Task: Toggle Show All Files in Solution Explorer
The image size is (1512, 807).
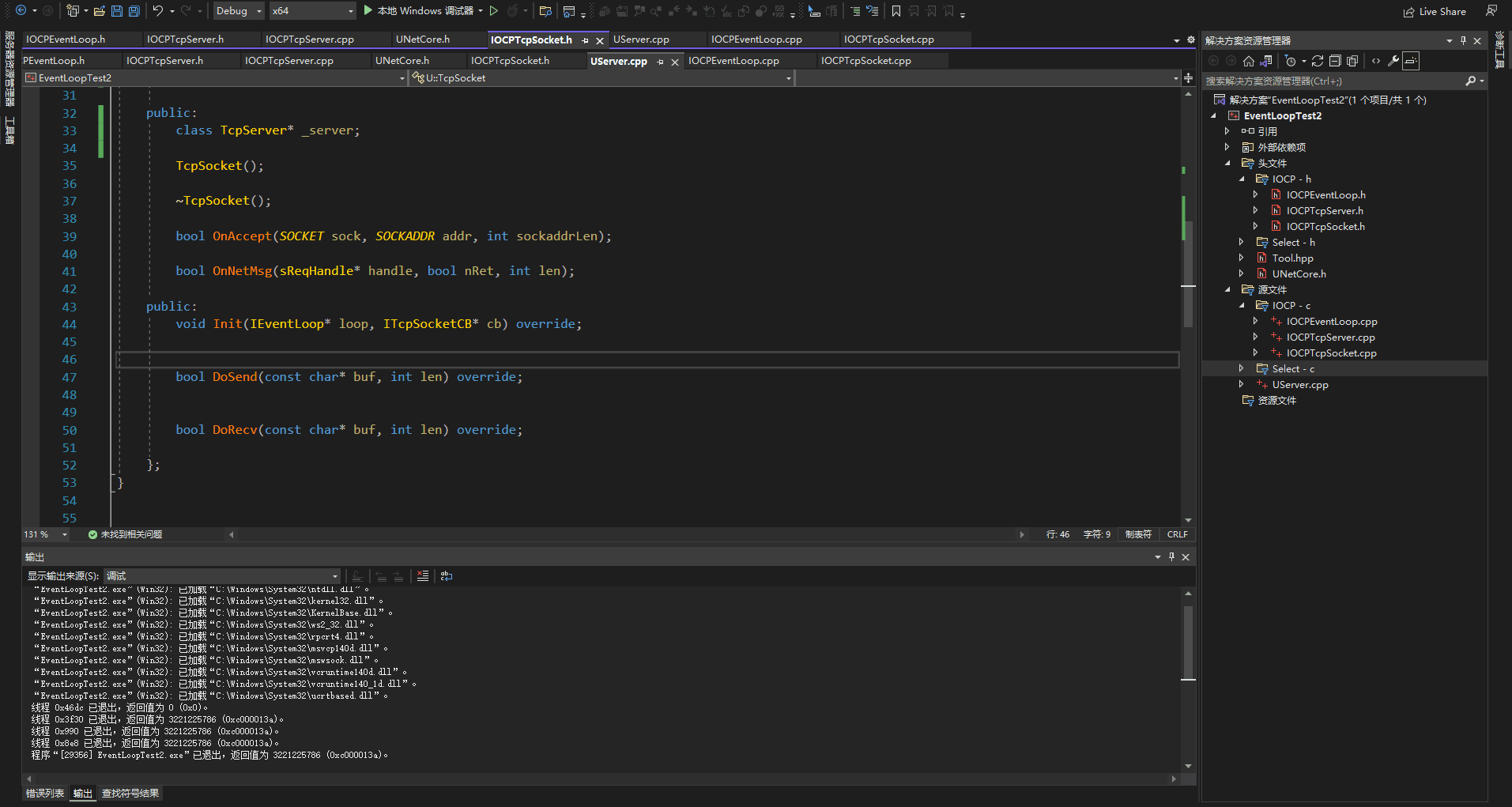Action: tap(1350, 61)
